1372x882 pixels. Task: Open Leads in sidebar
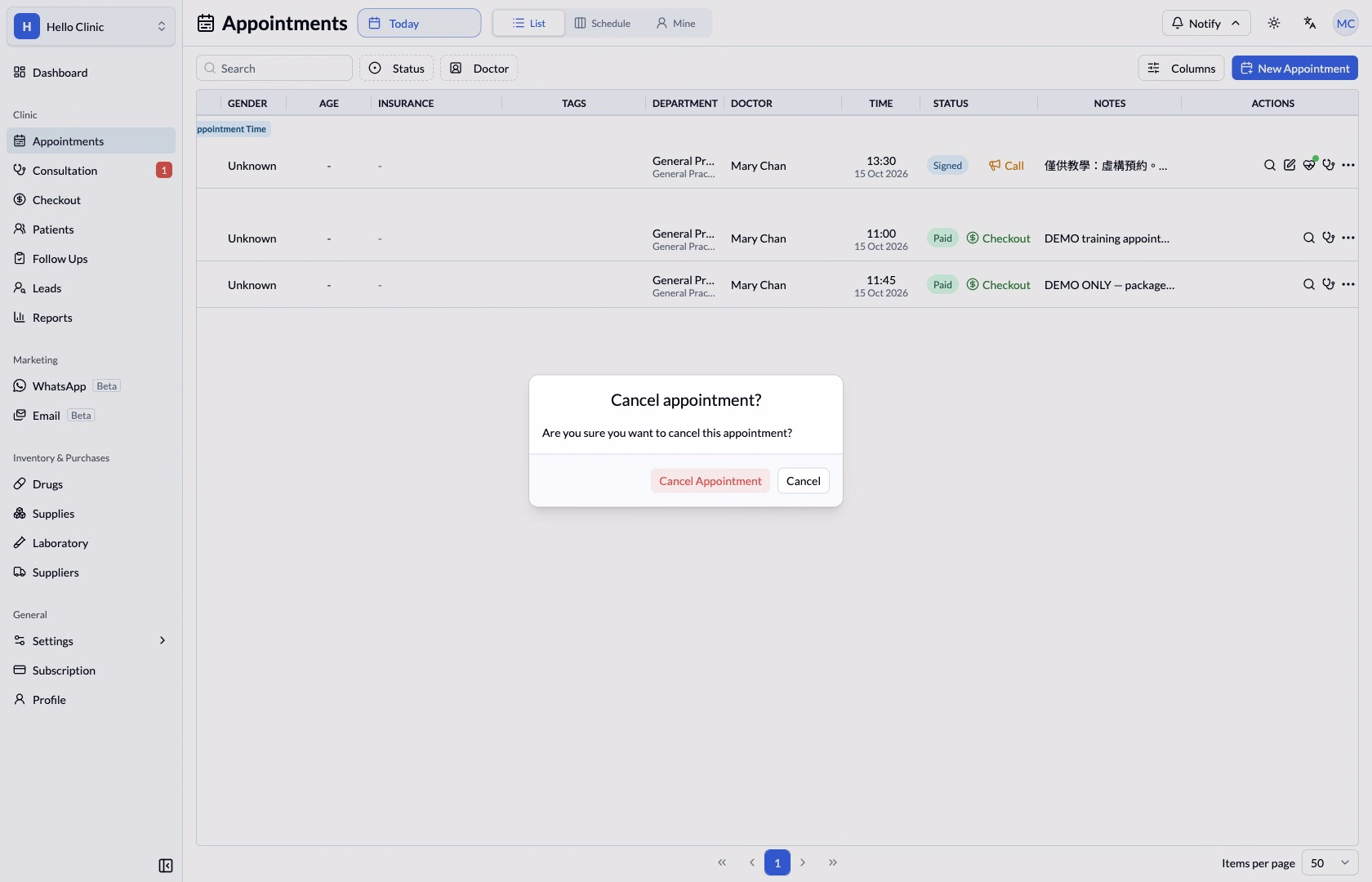point(91,288)
